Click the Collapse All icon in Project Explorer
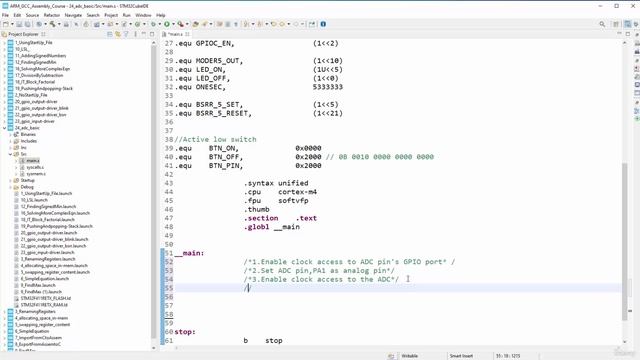The width and height of the screenshot is (640, 360). 109,34
